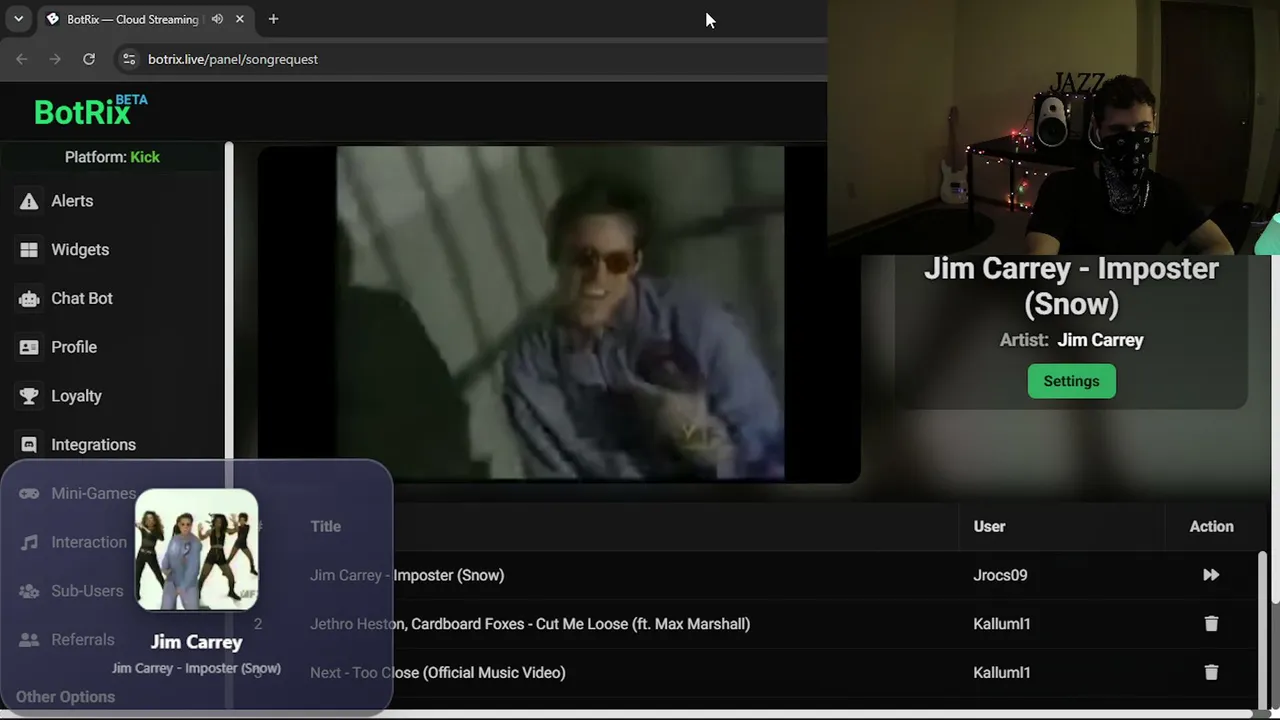Open the site information icon
This screenshot has height=720, width=1280.
click(128, 59)
